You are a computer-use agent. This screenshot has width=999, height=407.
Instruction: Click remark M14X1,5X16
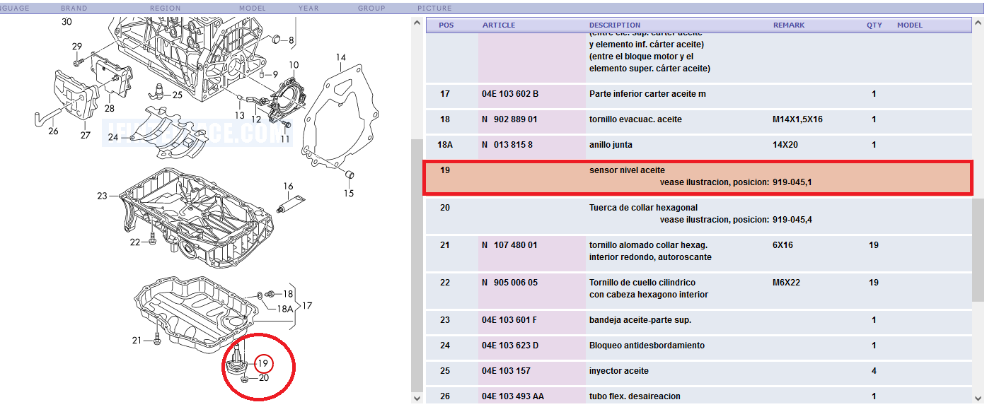(798, 120)
